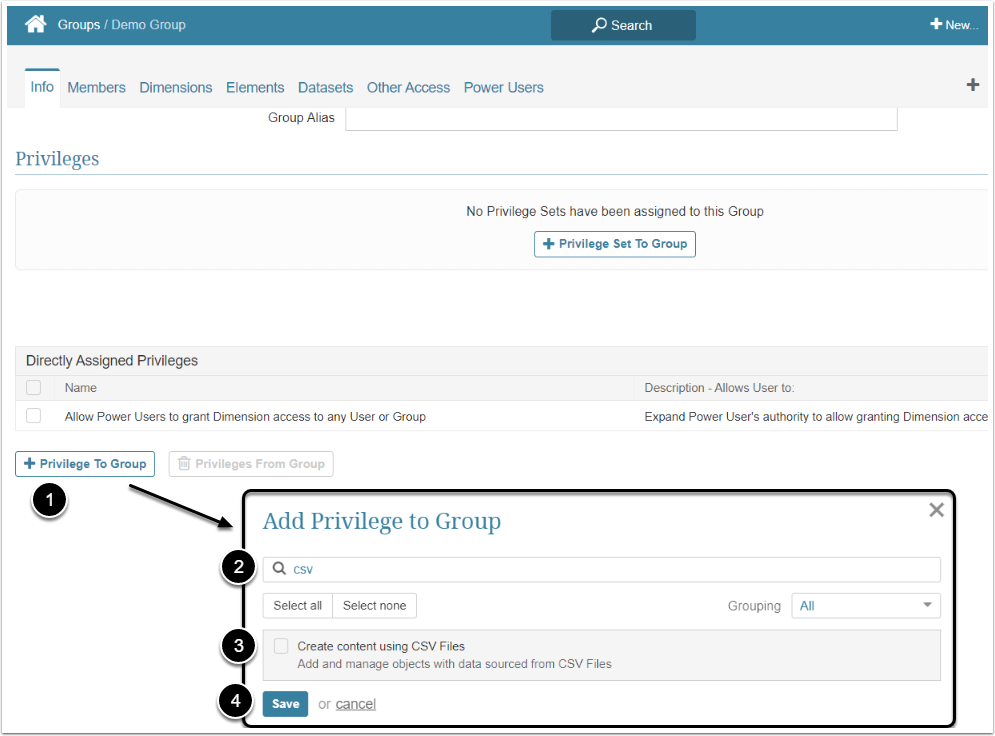Open the New... menu in header

pyautogui.click(x=954, y=25)
